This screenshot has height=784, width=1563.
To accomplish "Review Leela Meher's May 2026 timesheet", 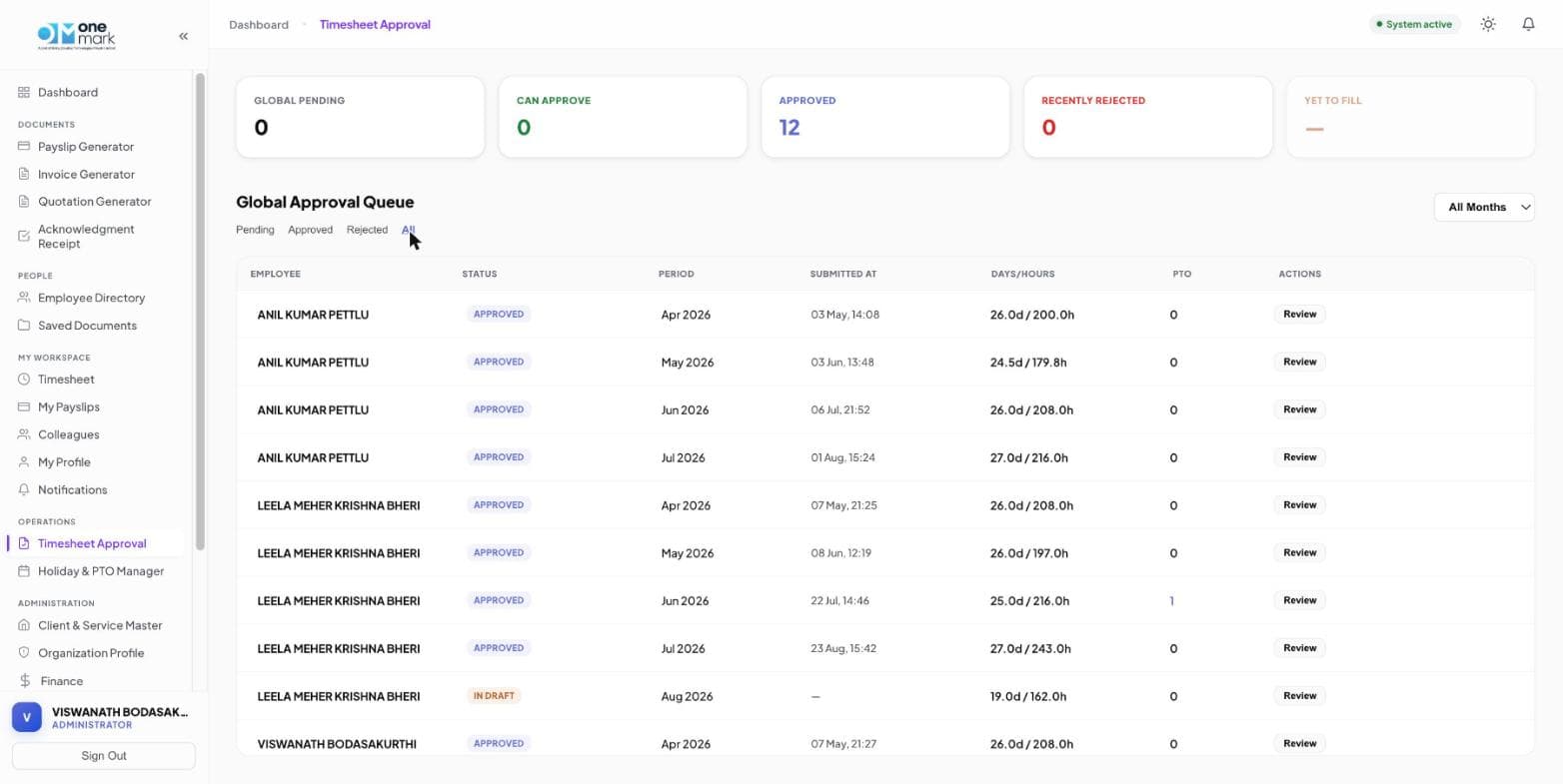I will pos(1299,552).
